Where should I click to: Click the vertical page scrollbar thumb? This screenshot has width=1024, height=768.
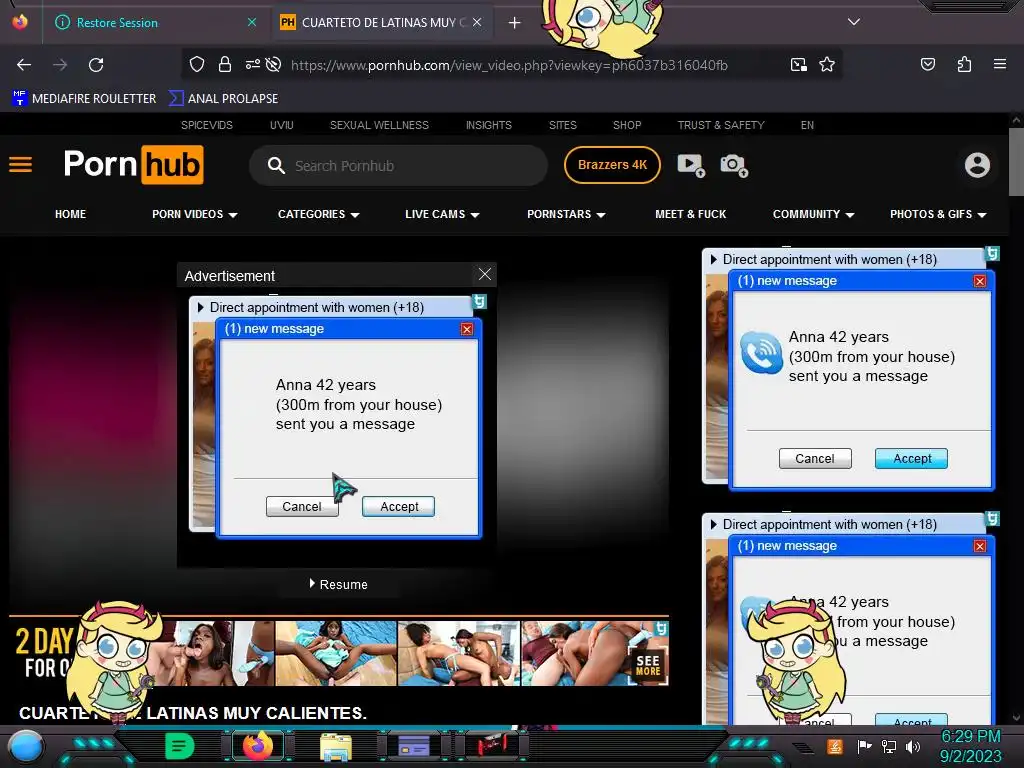pyautogui.click(x=1016, y=162)
